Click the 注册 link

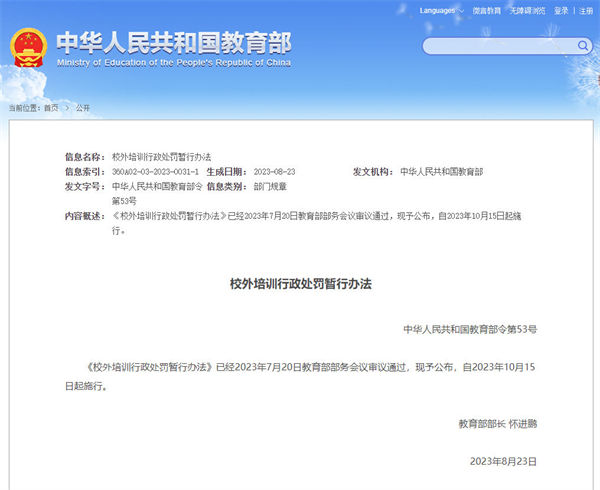click(x=586, y=11)
